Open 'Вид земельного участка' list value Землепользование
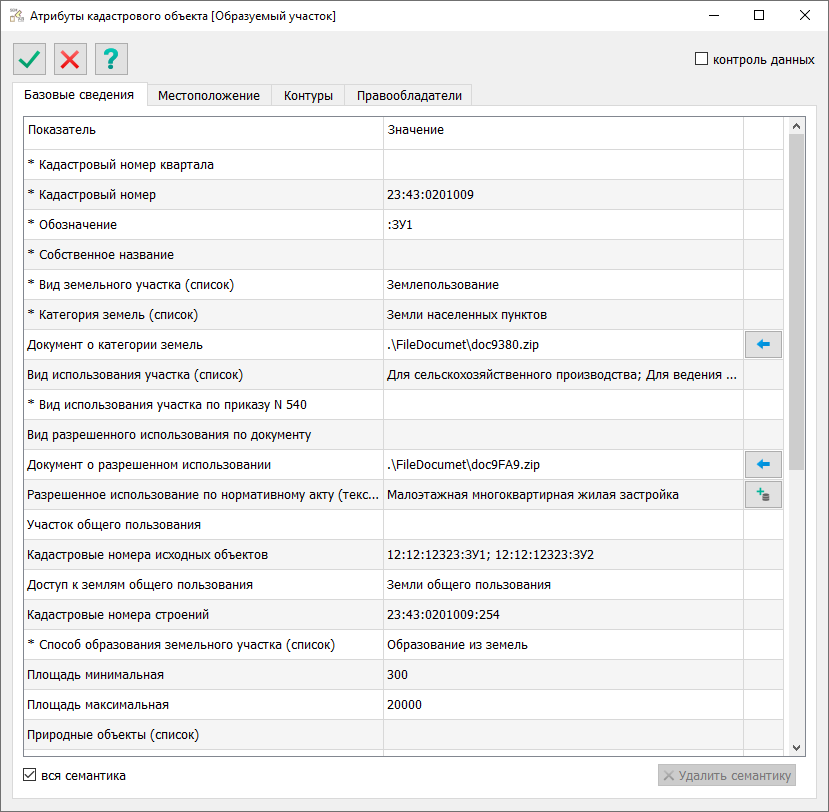829x812 pixels. [562, 285]
